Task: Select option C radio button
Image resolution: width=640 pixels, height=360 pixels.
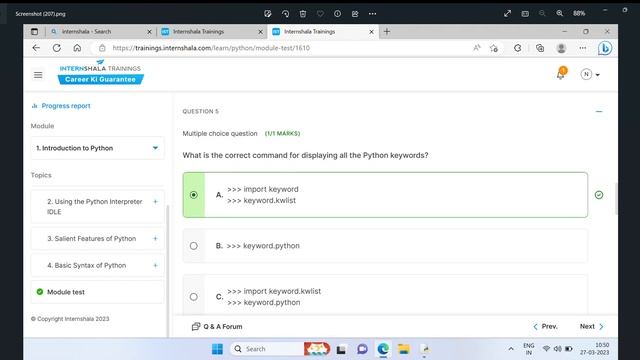Action: 193,297
